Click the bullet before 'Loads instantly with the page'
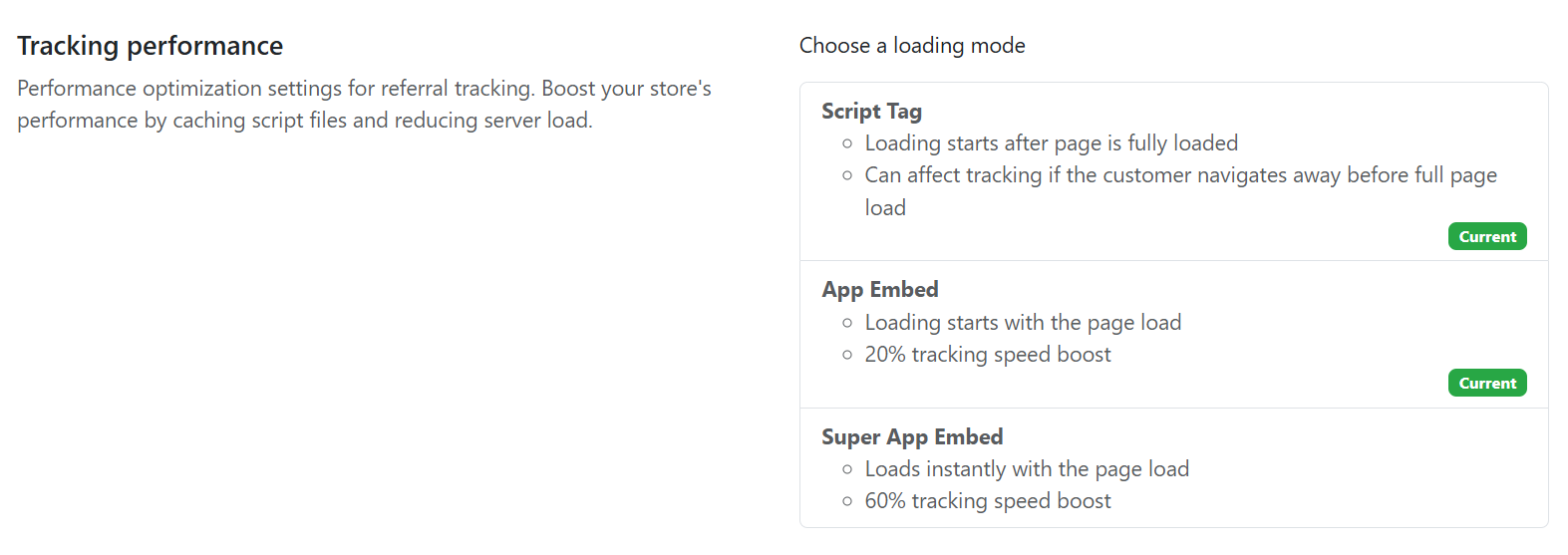This screenshot has height=555, width=1568. pyautogui.click(x=847, y=470)
